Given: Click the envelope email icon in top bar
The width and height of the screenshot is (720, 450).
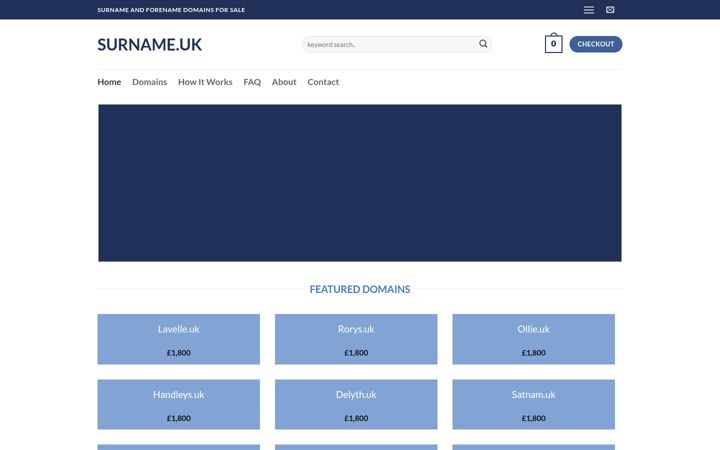Looking at the screenshot, I should pos(610,10).
